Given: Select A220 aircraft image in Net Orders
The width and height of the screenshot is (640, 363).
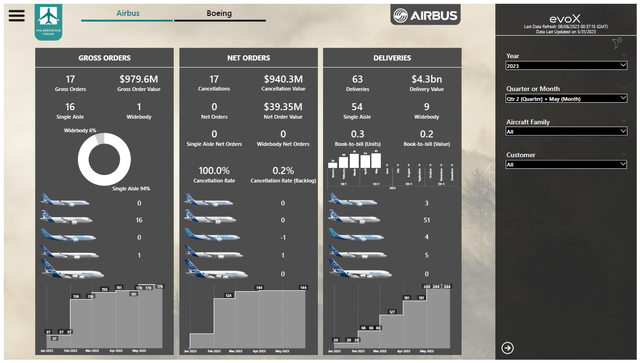Looking at the screenshot, I should click(x=209, y=200).
